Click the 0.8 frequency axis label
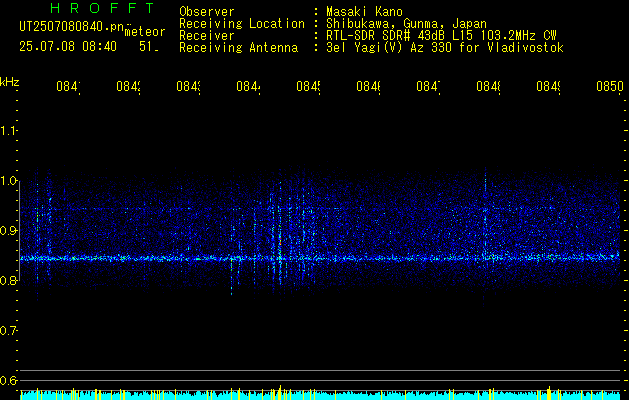 8,280
